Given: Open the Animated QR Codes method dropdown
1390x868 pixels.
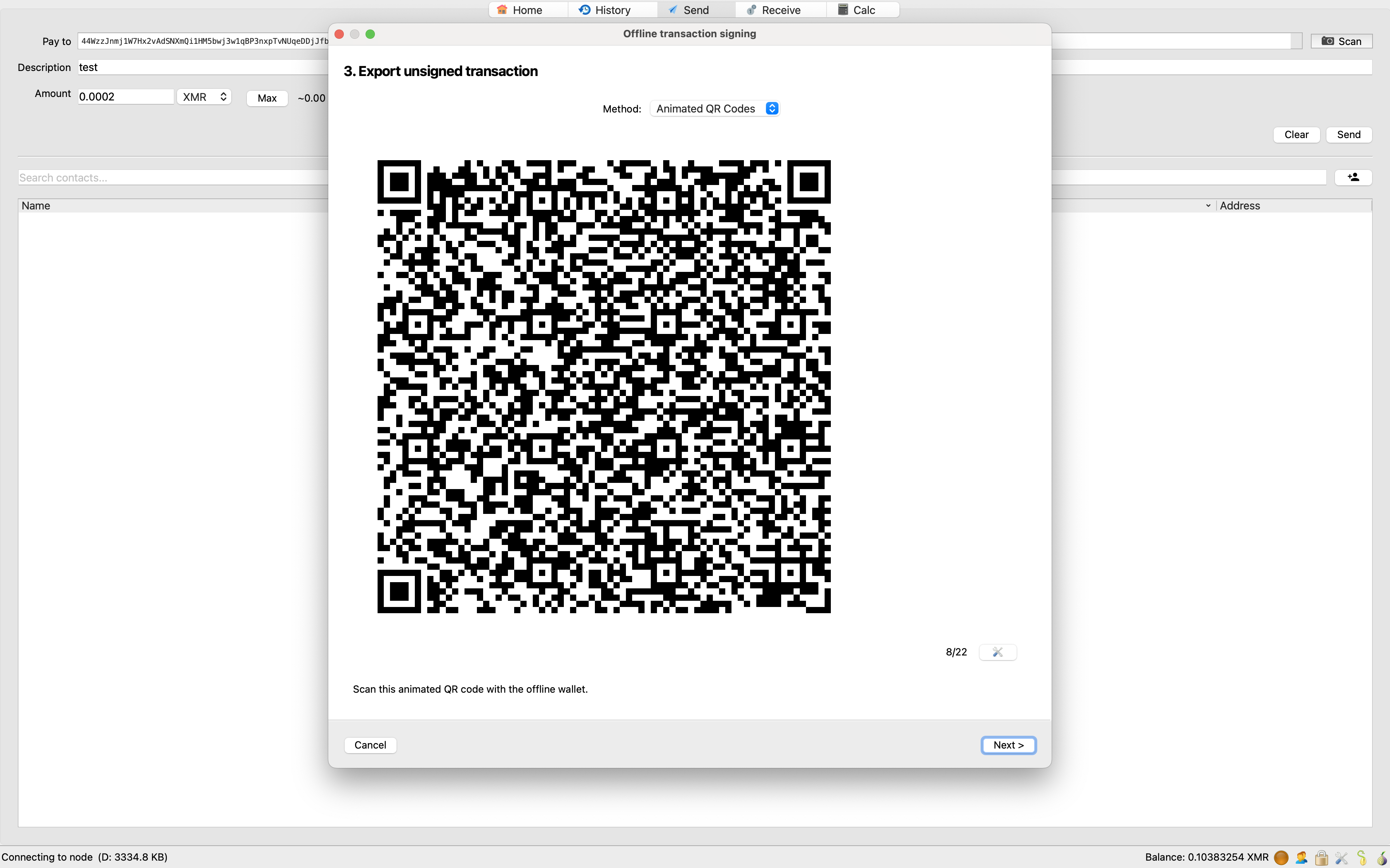Looking at the screenshot, I should pyautogui.click(x=716, y=109).
